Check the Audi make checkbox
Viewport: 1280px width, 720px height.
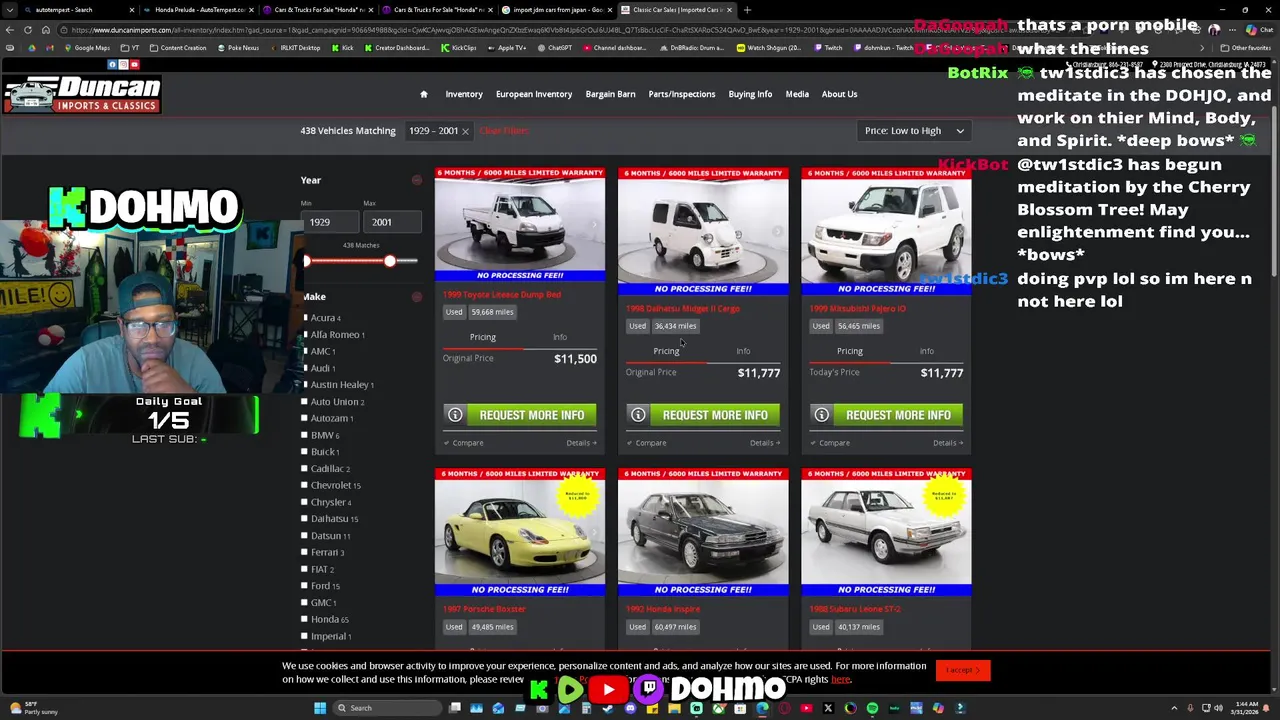click(305, 368)
